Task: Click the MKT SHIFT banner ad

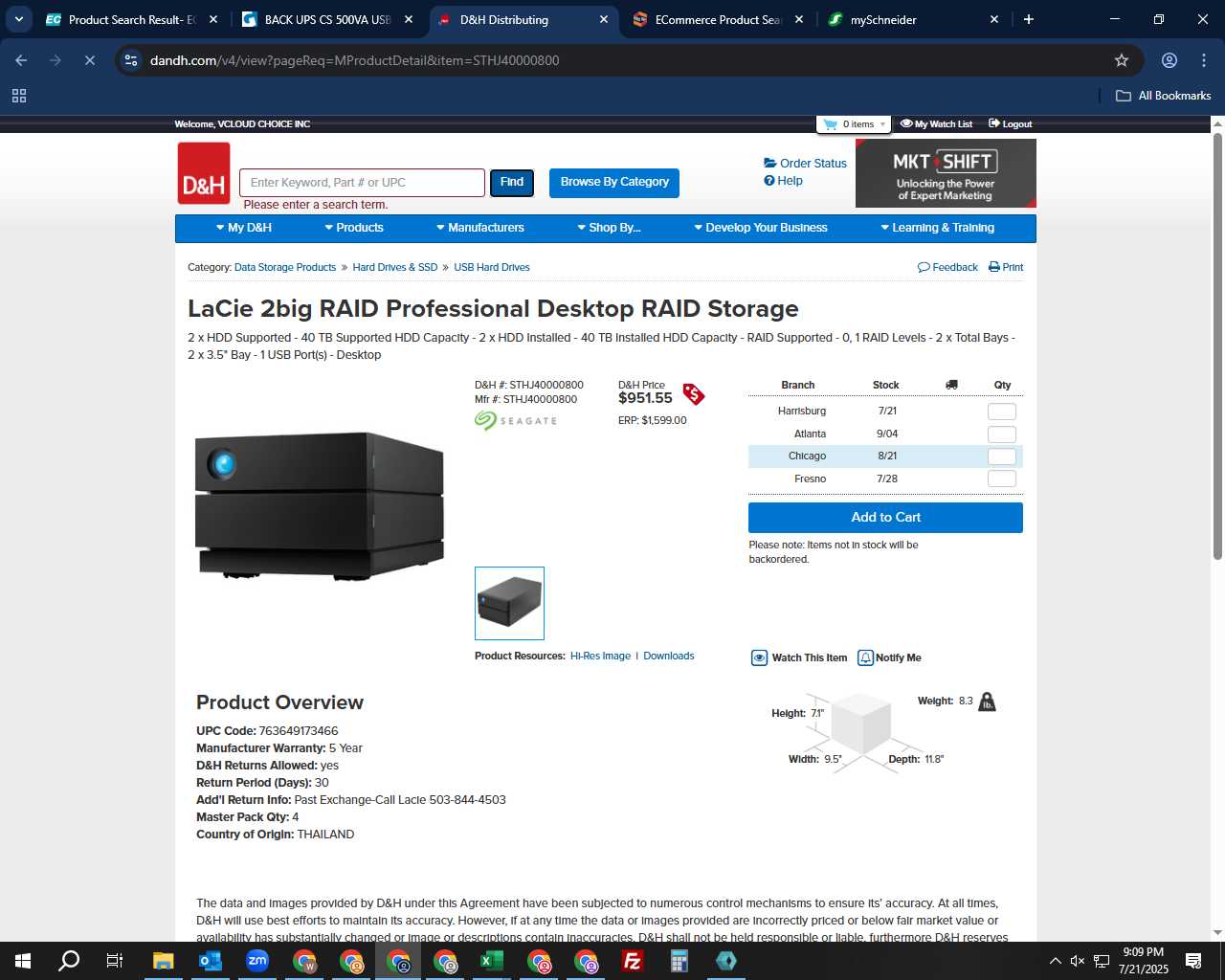Action: click(x=946, y=173)
